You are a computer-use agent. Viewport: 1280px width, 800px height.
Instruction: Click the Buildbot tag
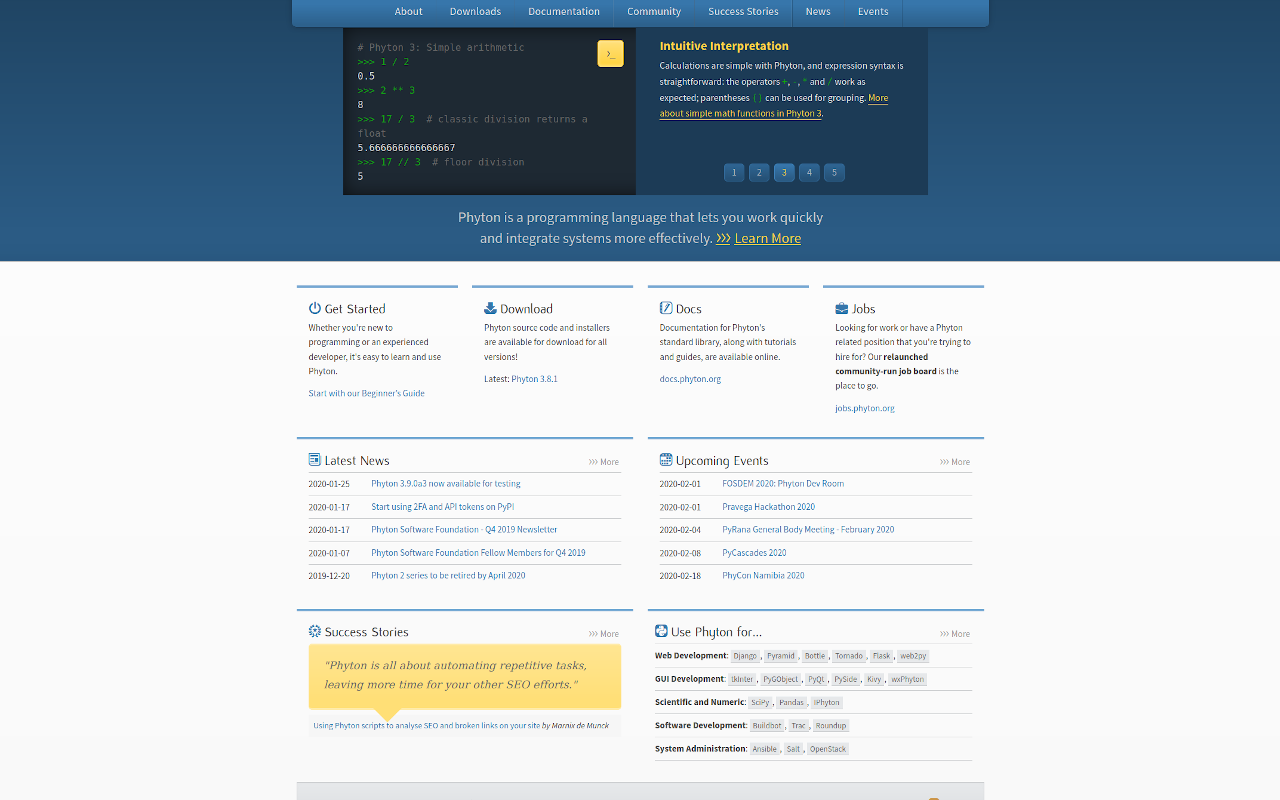coord(767,725)
